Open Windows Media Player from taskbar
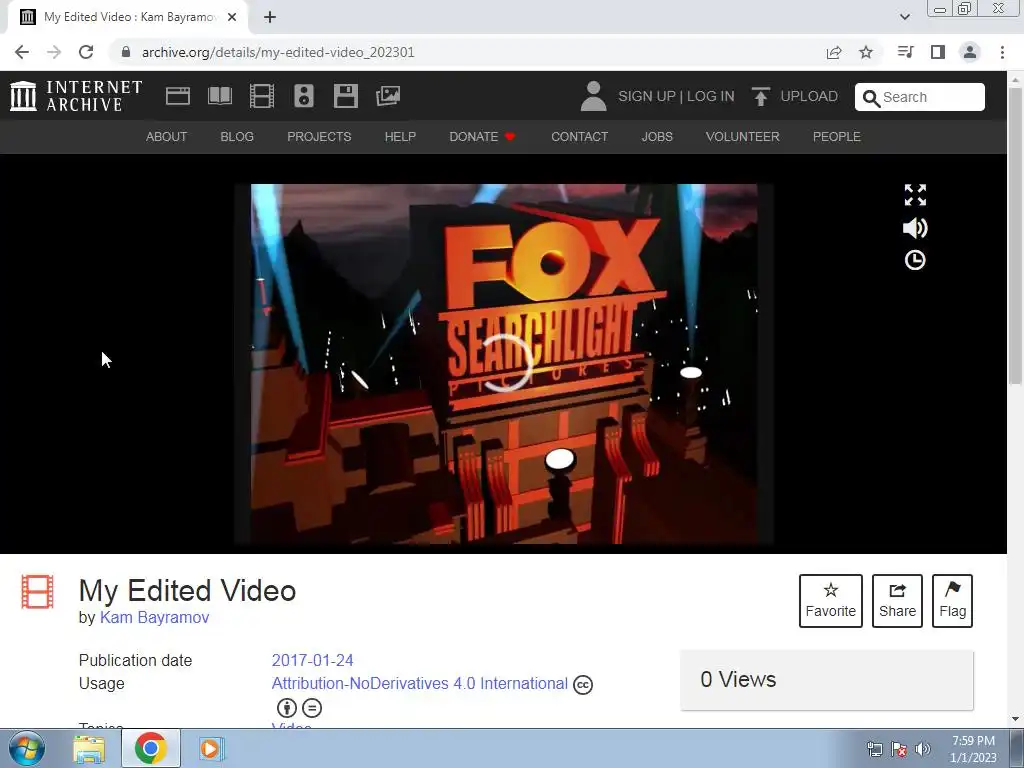This screenshot has width=1024, height=768. point(210,748)
